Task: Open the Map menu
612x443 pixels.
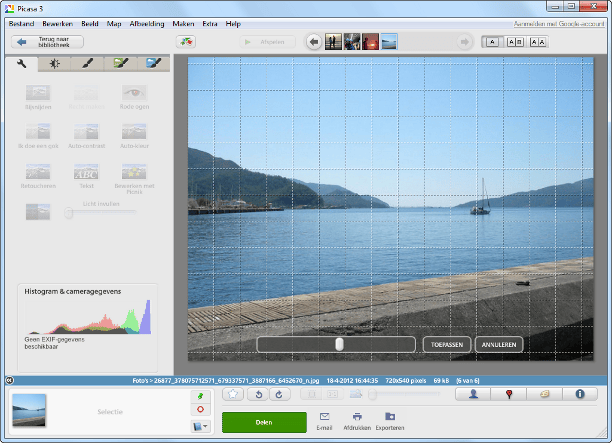Action: [114, 24]
